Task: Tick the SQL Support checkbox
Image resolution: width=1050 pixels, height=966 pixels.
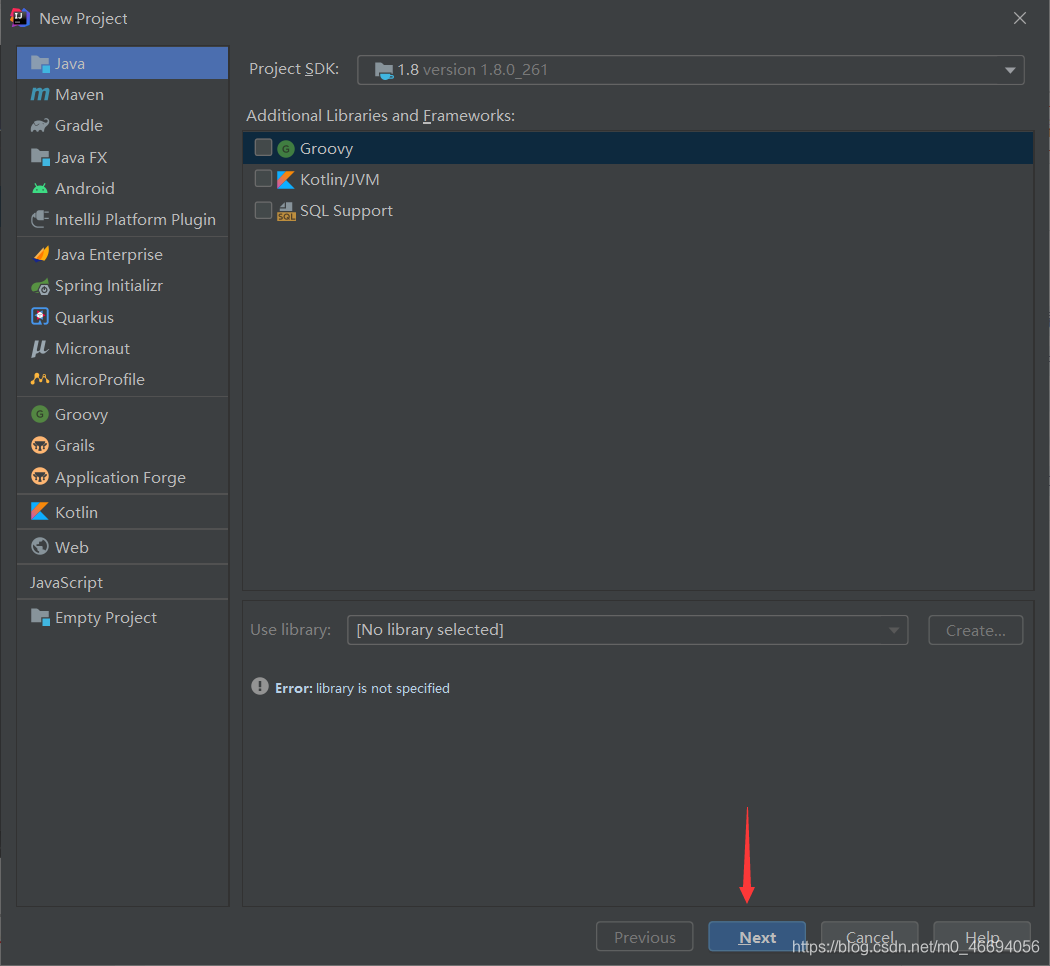Action: point(263,210)
